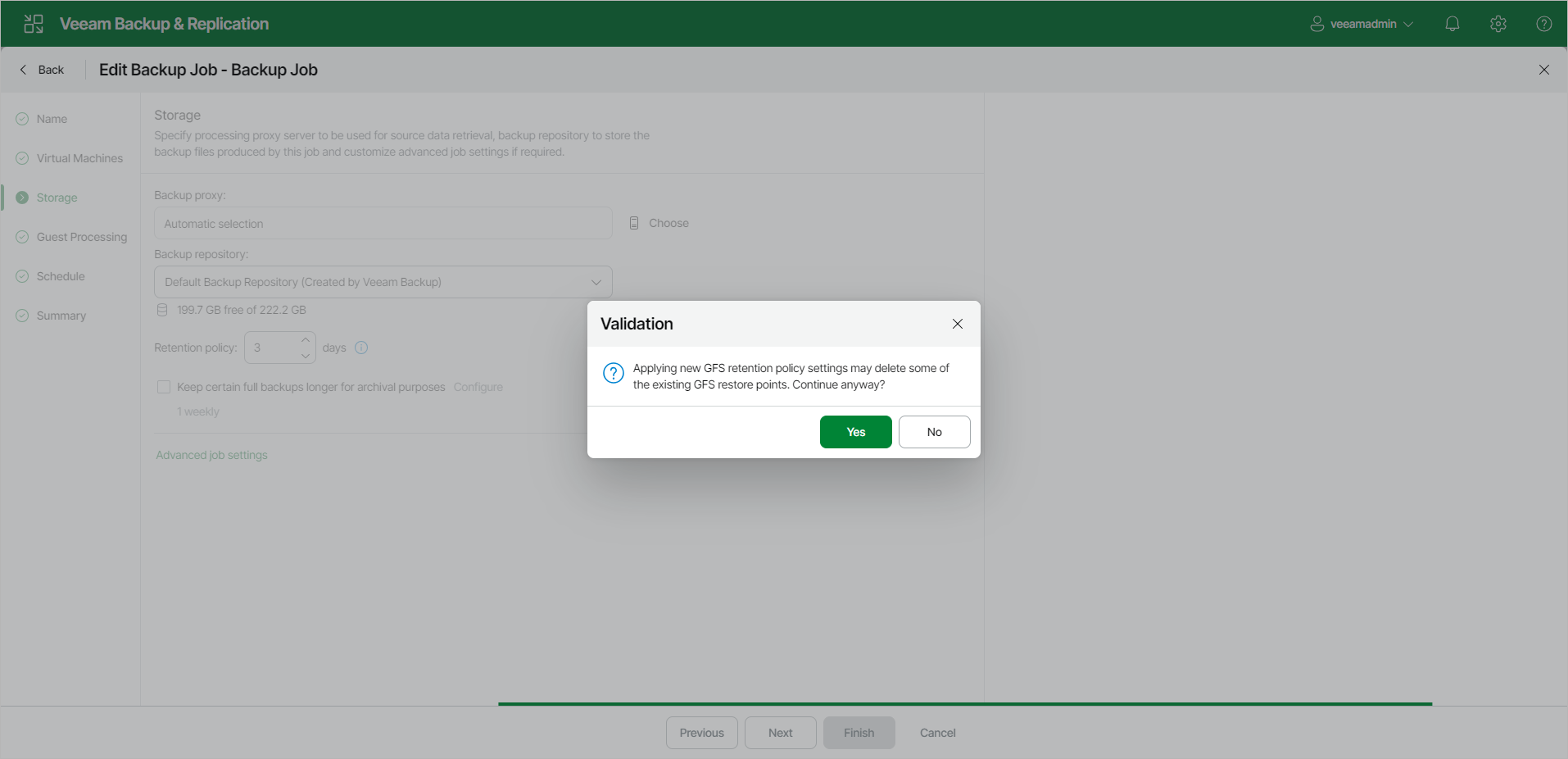Open the settings gear in header
The width and height of the screenshot is (1568, 759).
tap(1498, 24)
